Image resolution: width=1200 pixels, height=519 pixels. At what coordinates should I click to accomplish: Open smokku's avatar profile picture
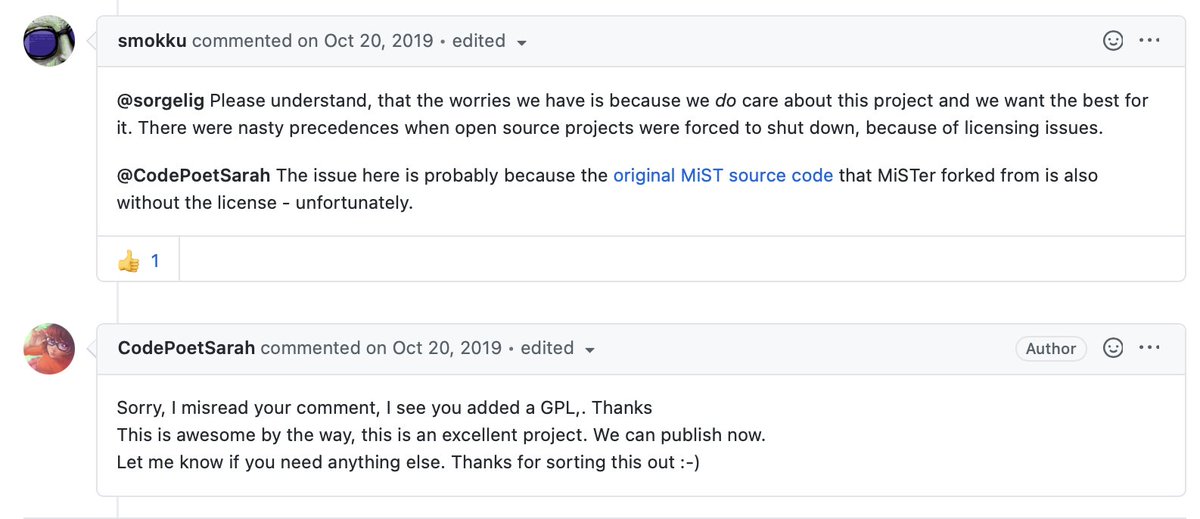tap(49, 42)
